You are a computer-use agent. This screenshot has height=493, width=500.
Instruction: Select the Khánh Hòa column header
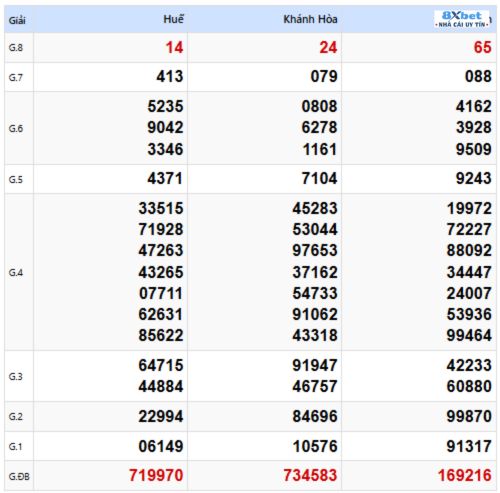pyautogui.click(x=310, y=19)
